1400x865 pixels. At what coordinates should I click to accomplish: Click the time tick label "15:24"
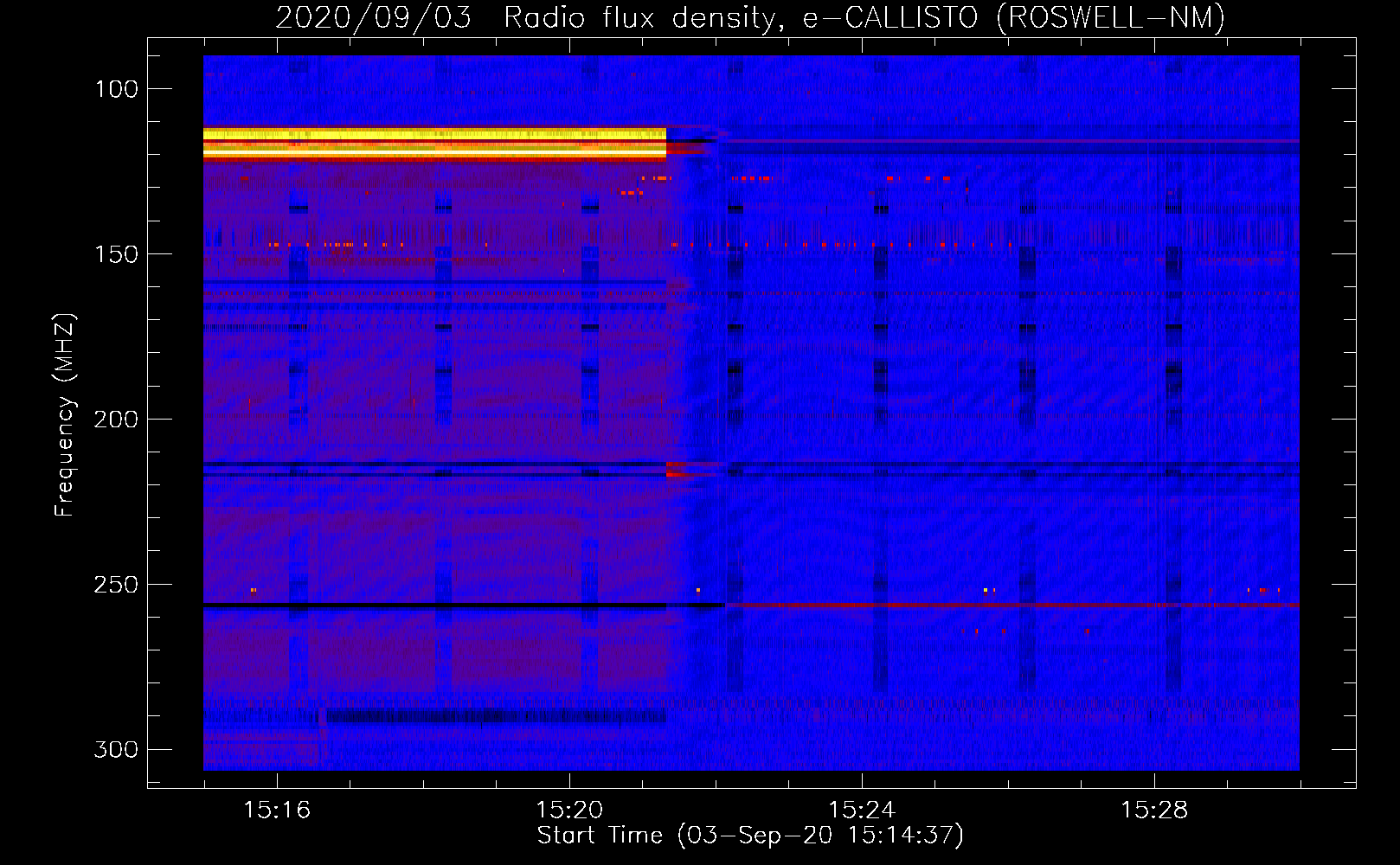(x=862, y=811)
